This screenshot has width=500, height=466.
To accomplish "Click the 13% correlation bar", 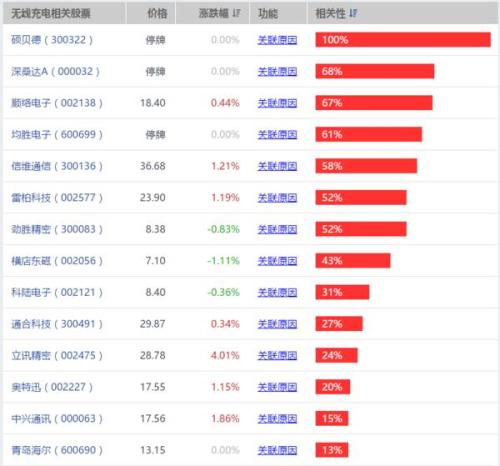I will click(x=332, y=450).
